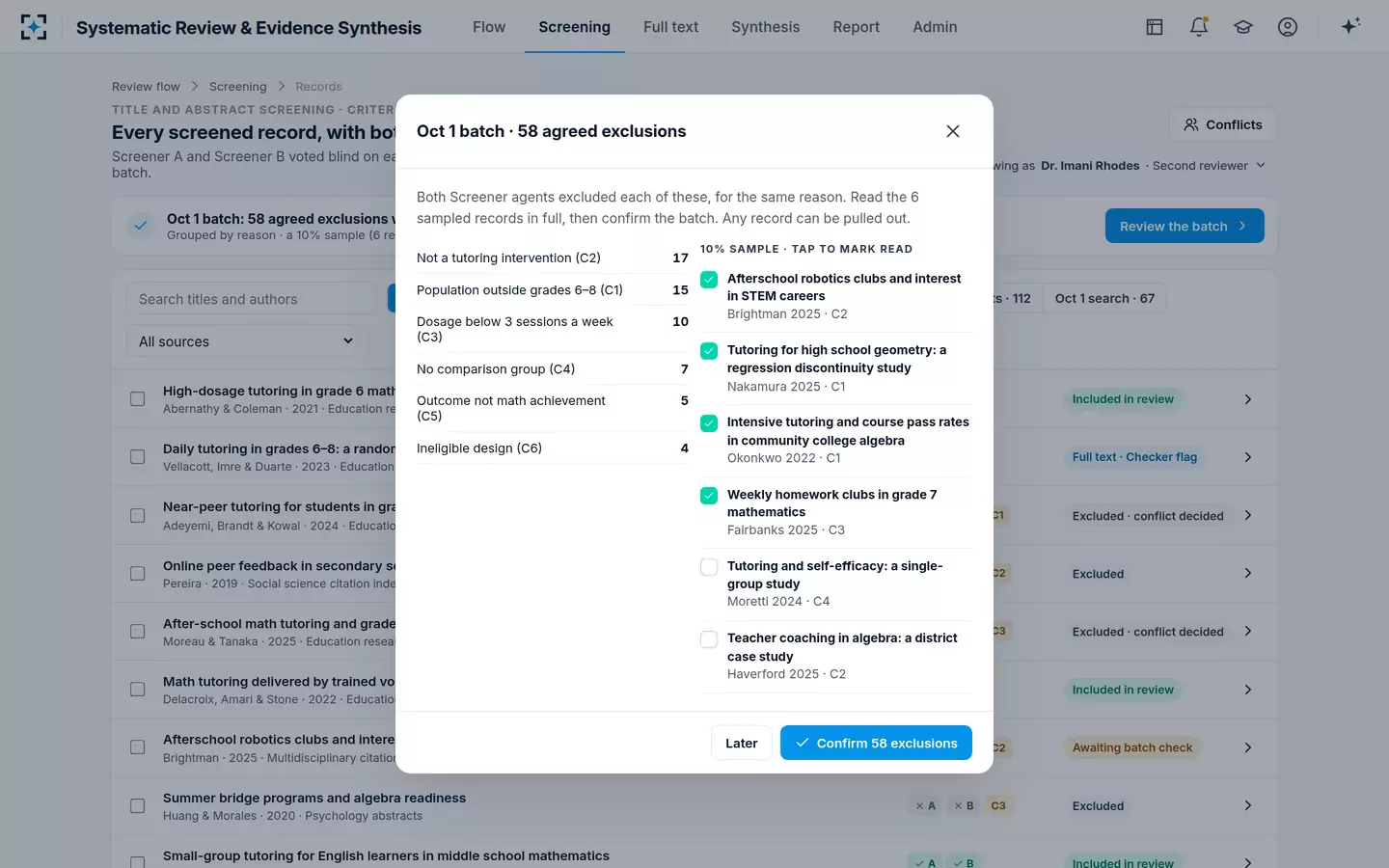Open the Report tab
This screenshot has width=1389, height=868.
(857, 27)
